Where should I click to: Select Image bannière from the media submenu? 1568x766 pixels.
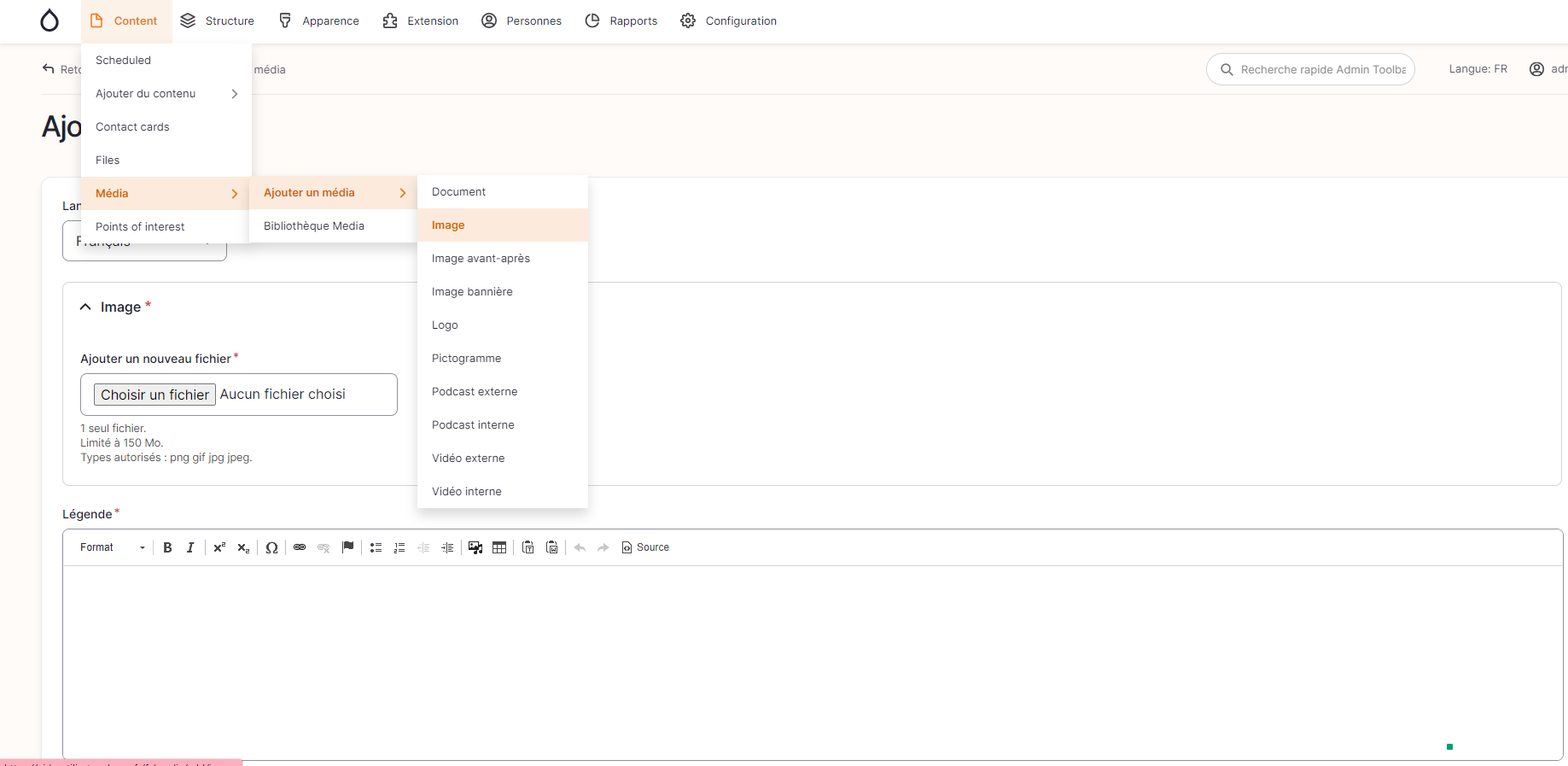coord(472,292)
